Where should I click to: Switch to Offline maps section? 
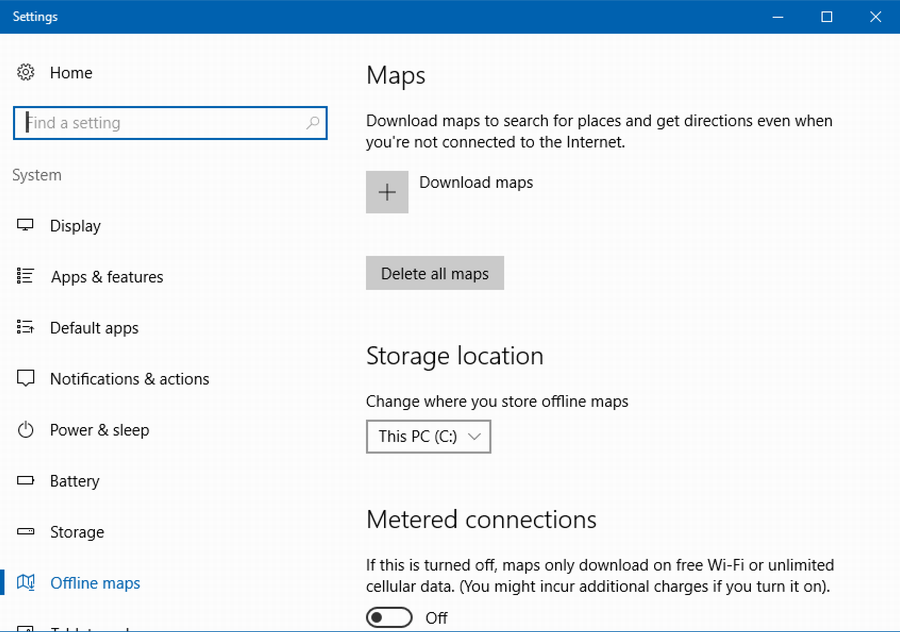[94, 582]
